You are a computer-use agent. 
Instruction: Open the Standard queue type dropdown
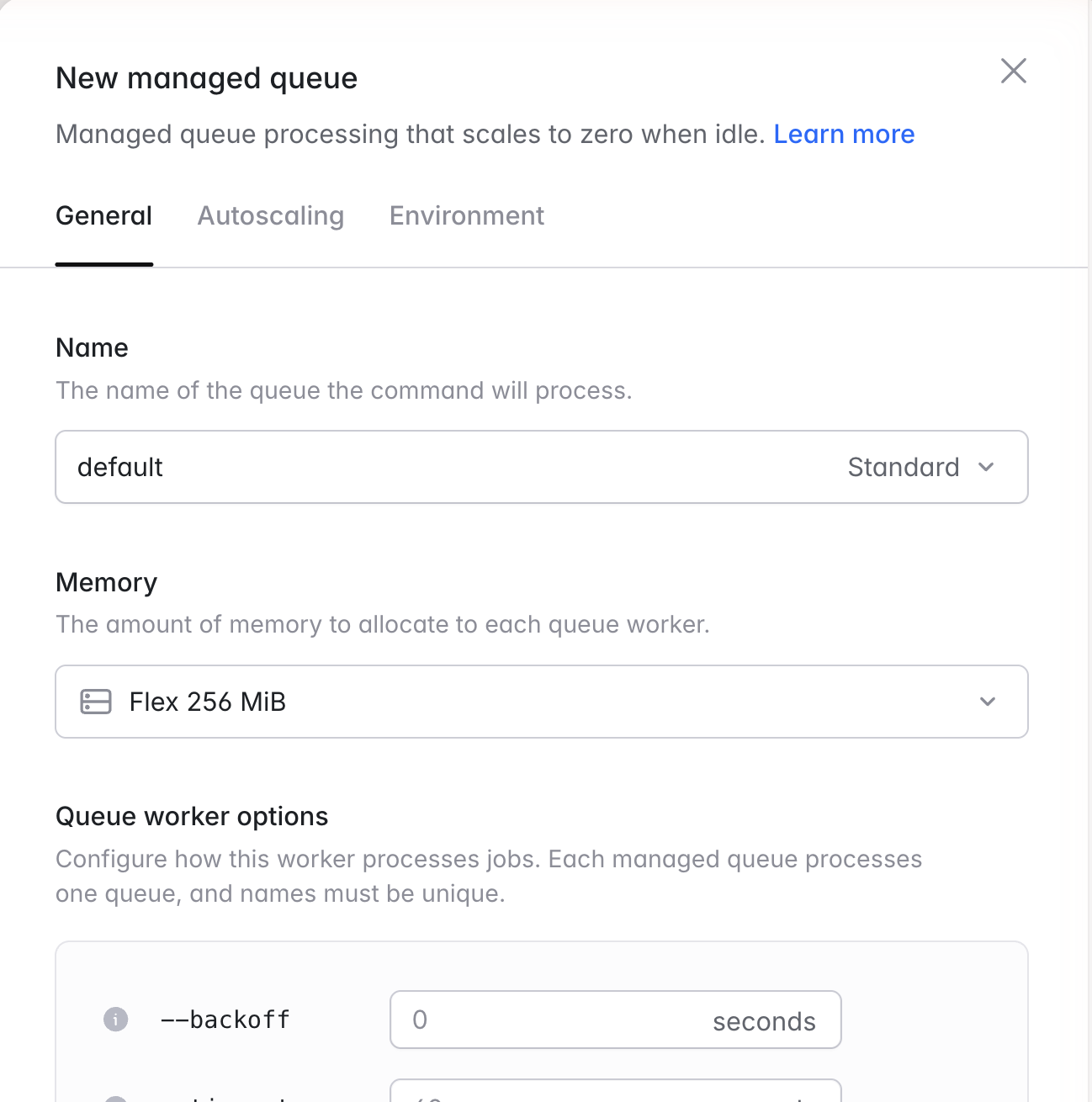(x=922, y=467)
